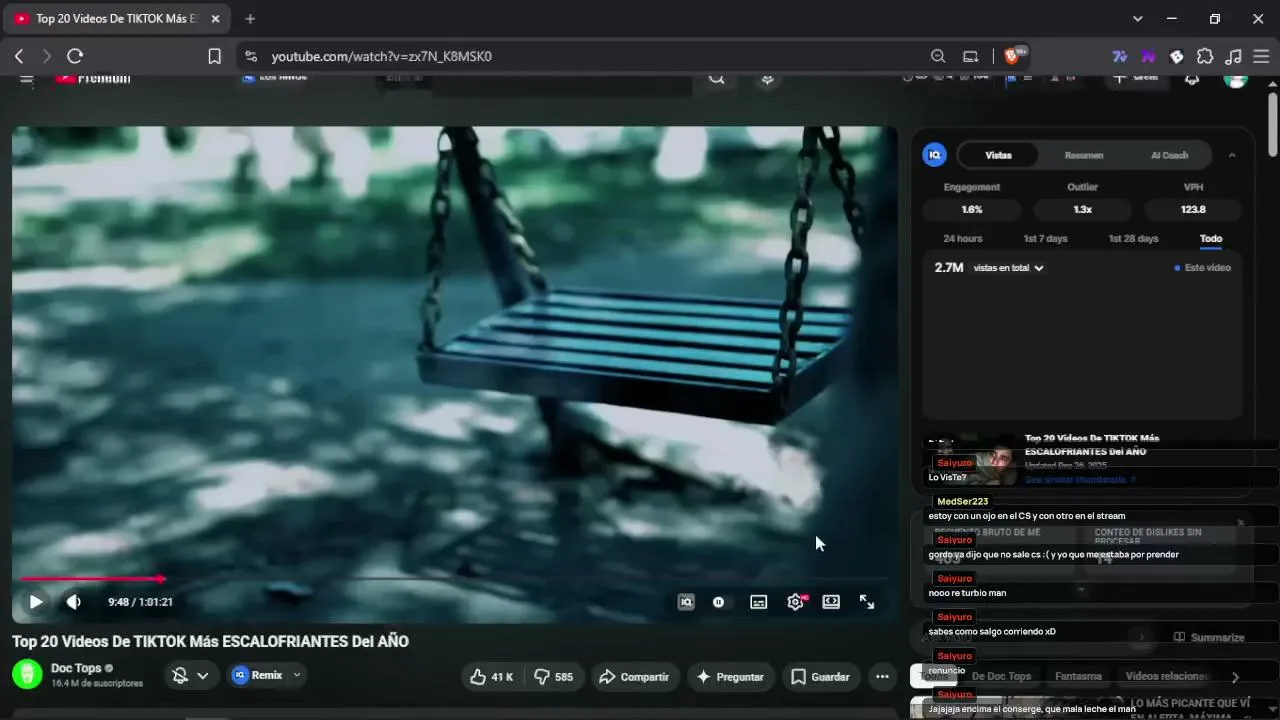Click the VPH value 123.8
Image resolution: width=1280 pixels, height=720 pixels.
pyautogui.click(x=1193, y=210)
